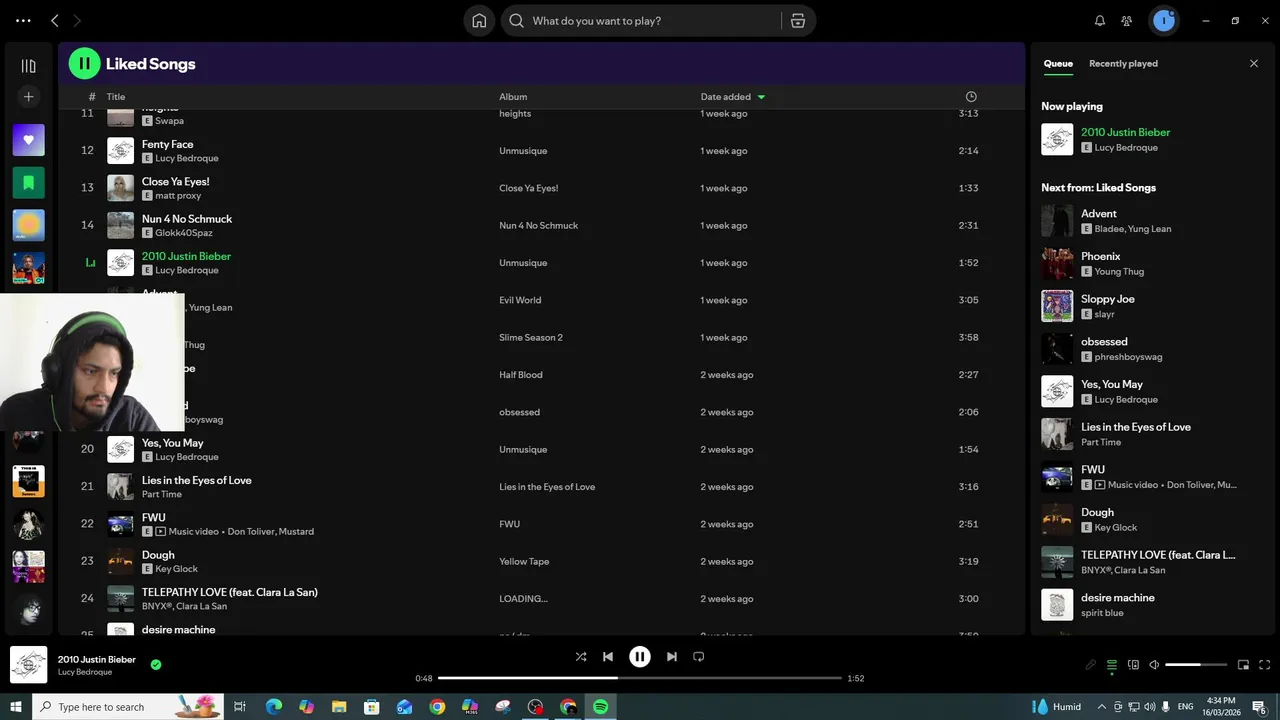The image size is (1280, 720).
Task: Open Slime Season 2 album link
Action: tap(531, 337)
